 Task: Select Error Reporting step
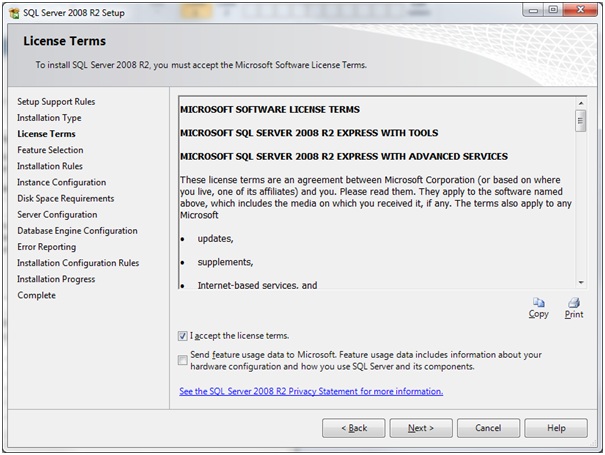pos(46,247)
